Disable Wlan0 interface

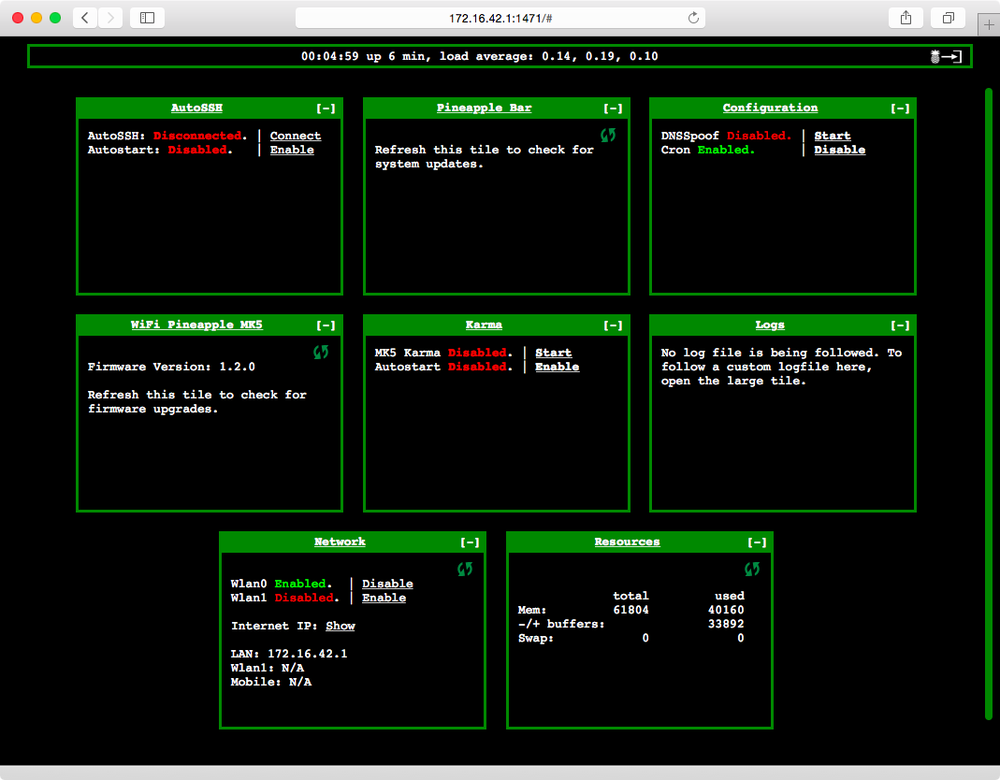click(387, 584)
